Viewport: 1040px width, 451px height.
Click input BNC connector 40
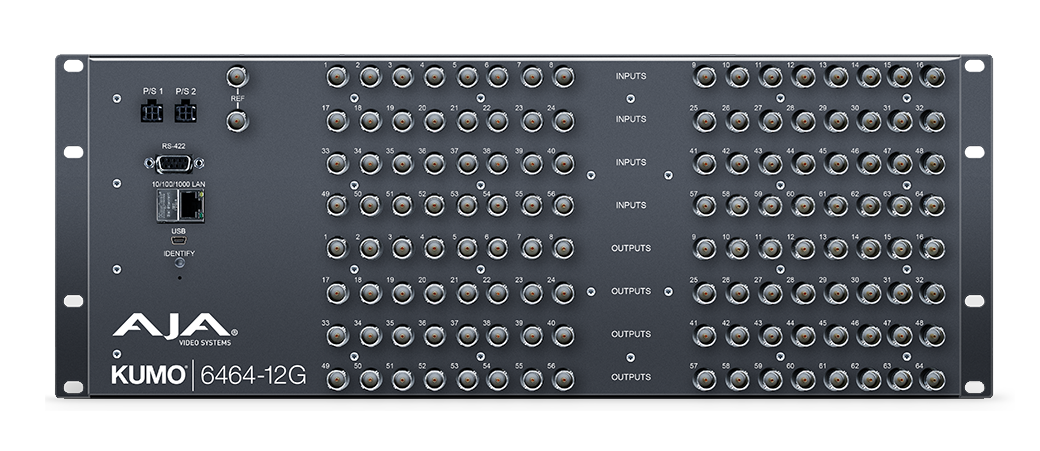point(563,163)
